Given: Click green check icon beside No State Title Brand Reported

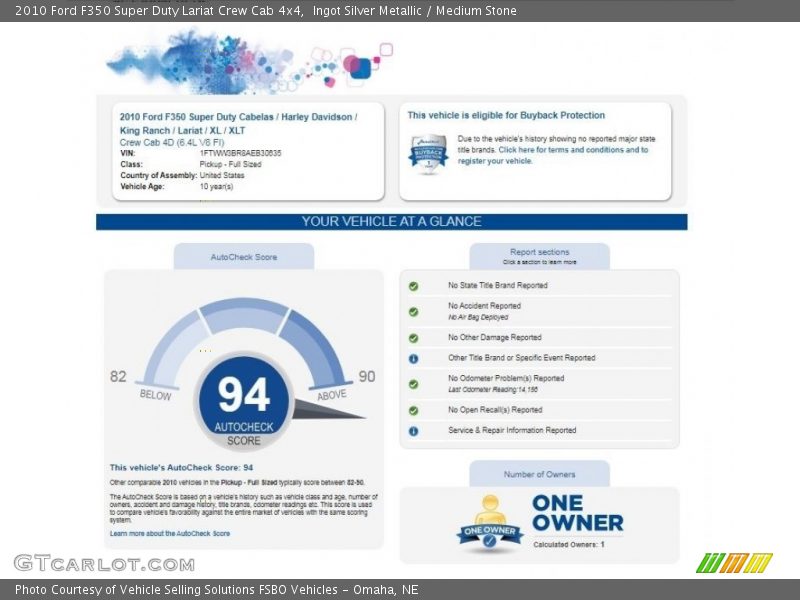Looking at the screenshot, I should pyautogui.click(x=413, y=286).
